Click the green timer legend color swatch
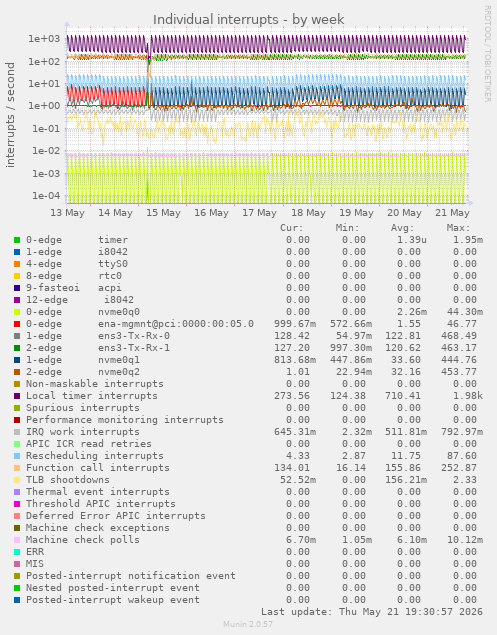497x635 pixels. coord(17,240)
